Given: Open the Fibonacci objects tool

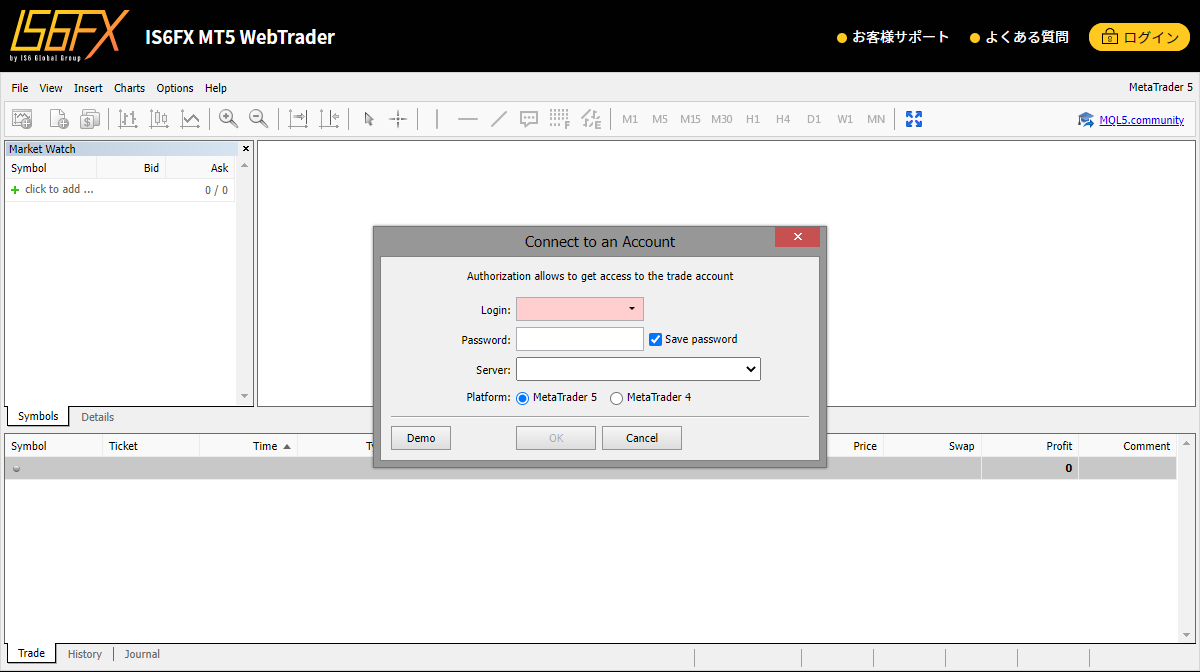Looking at the screenshot, I should (x=560, y=119).
